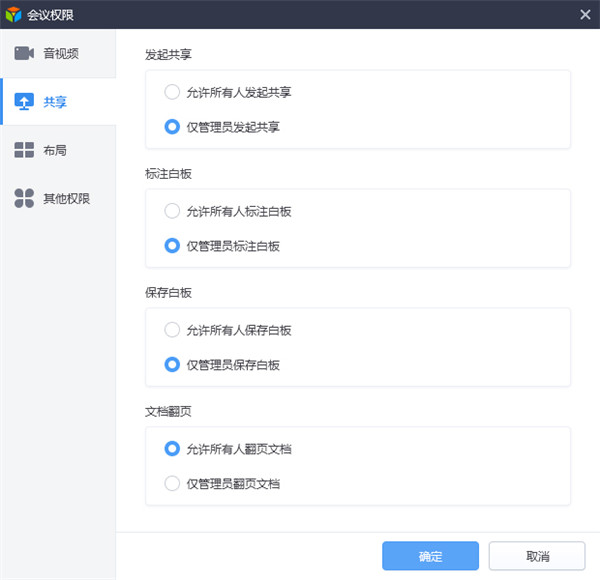This screenshot has height=580, width=600.
Task: Select 允许所有人保存白板 radio button
Action: [x=172, y=330]
